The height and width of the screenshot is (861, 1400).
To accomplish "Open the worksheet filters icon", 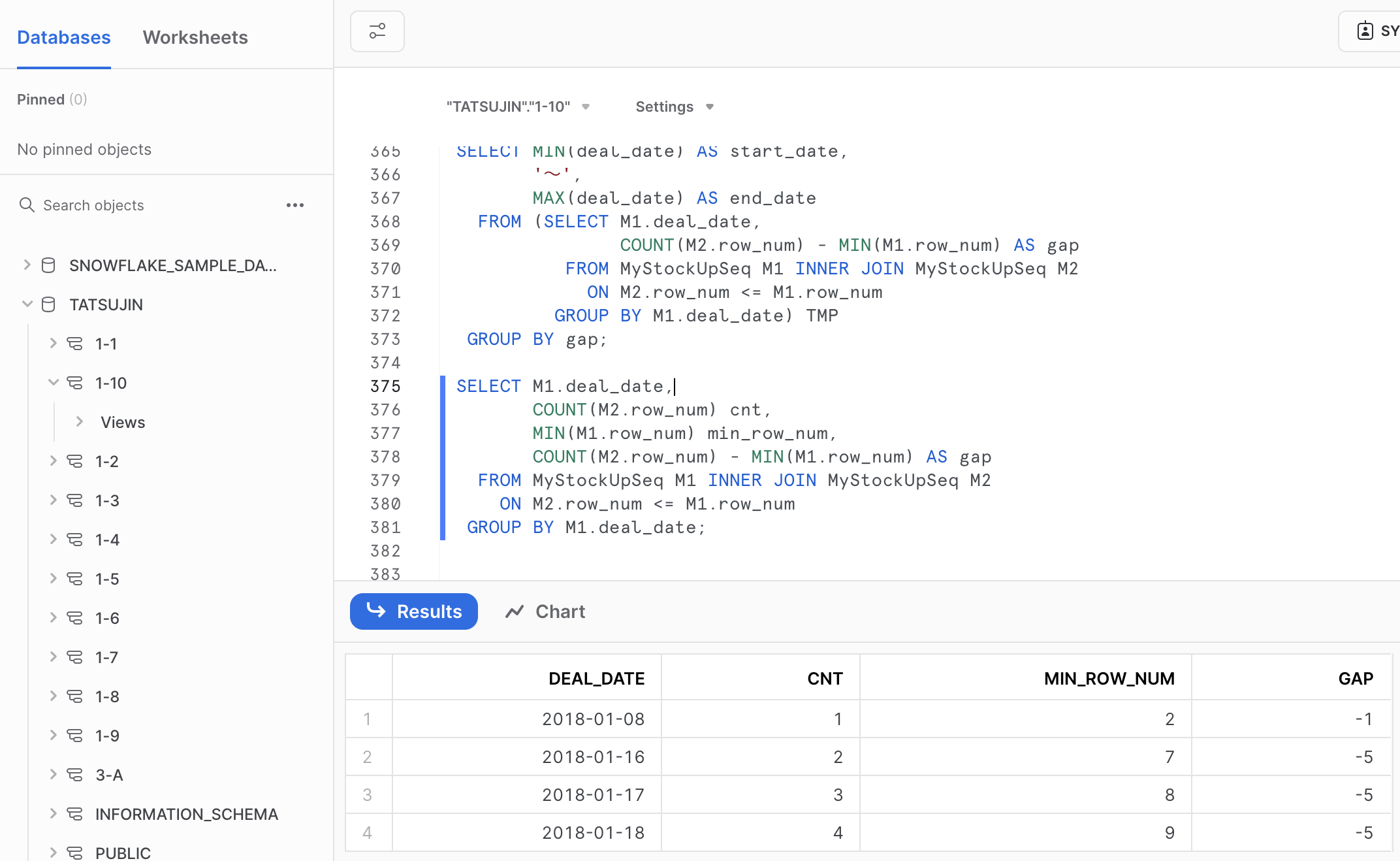I will [x=377, y=31].
